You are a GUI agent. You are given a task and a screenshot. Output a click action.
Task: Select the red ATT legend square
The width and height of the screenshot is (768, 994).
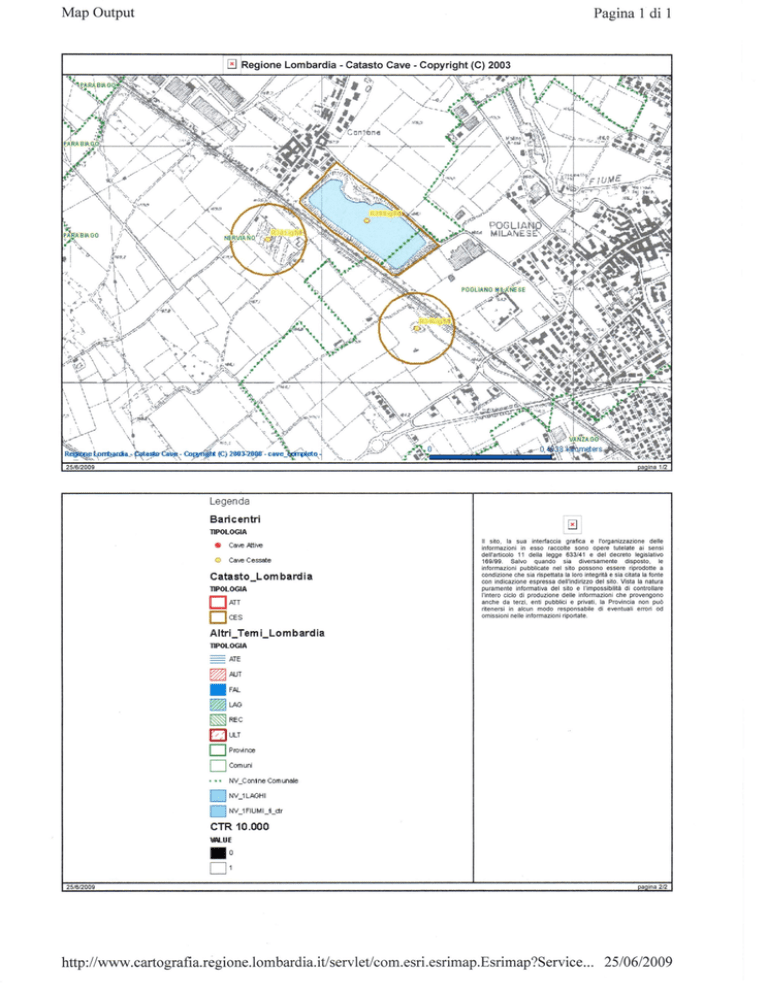click(x=218, y=603)
